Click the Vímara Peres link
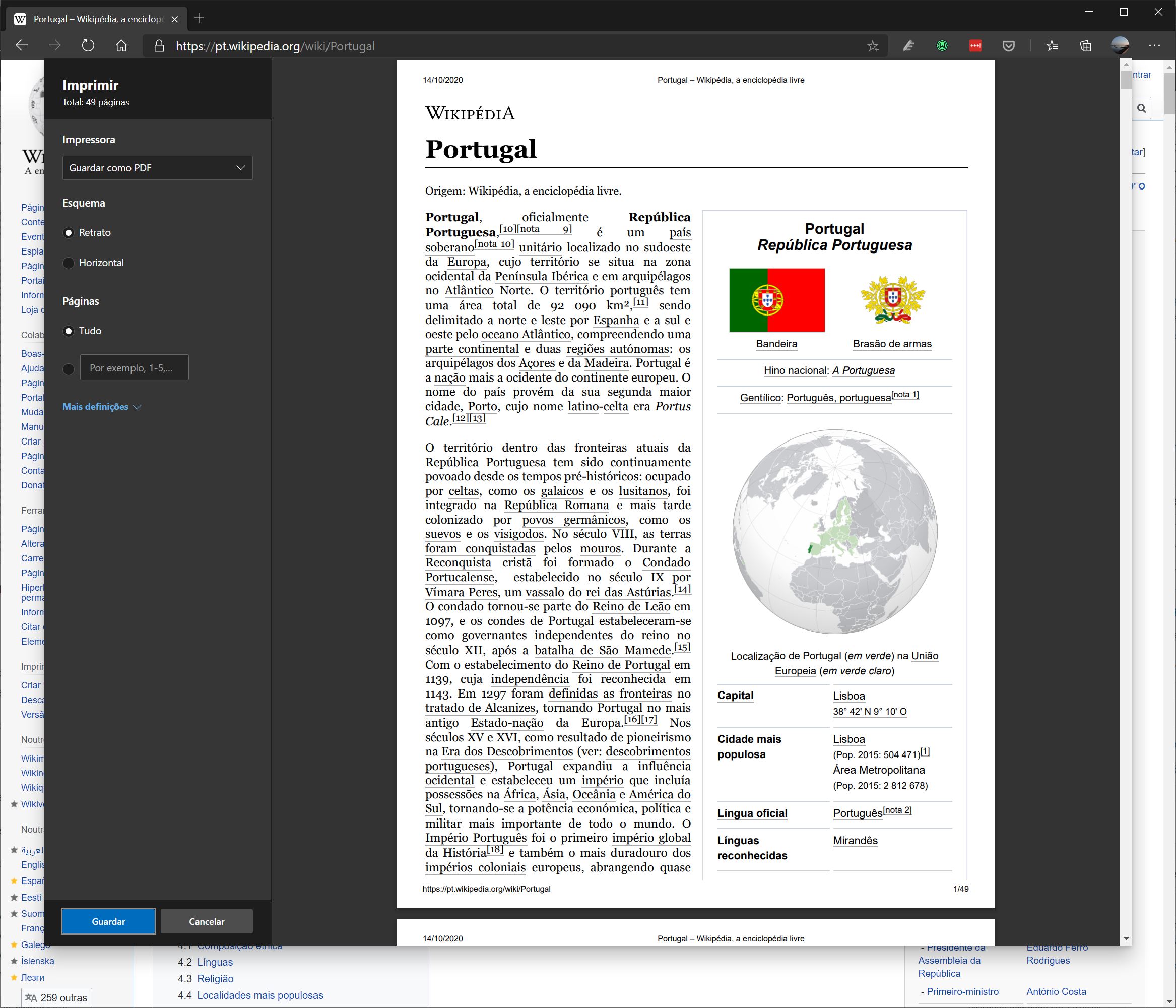Screen dimensions: 1176x1008 462,592
